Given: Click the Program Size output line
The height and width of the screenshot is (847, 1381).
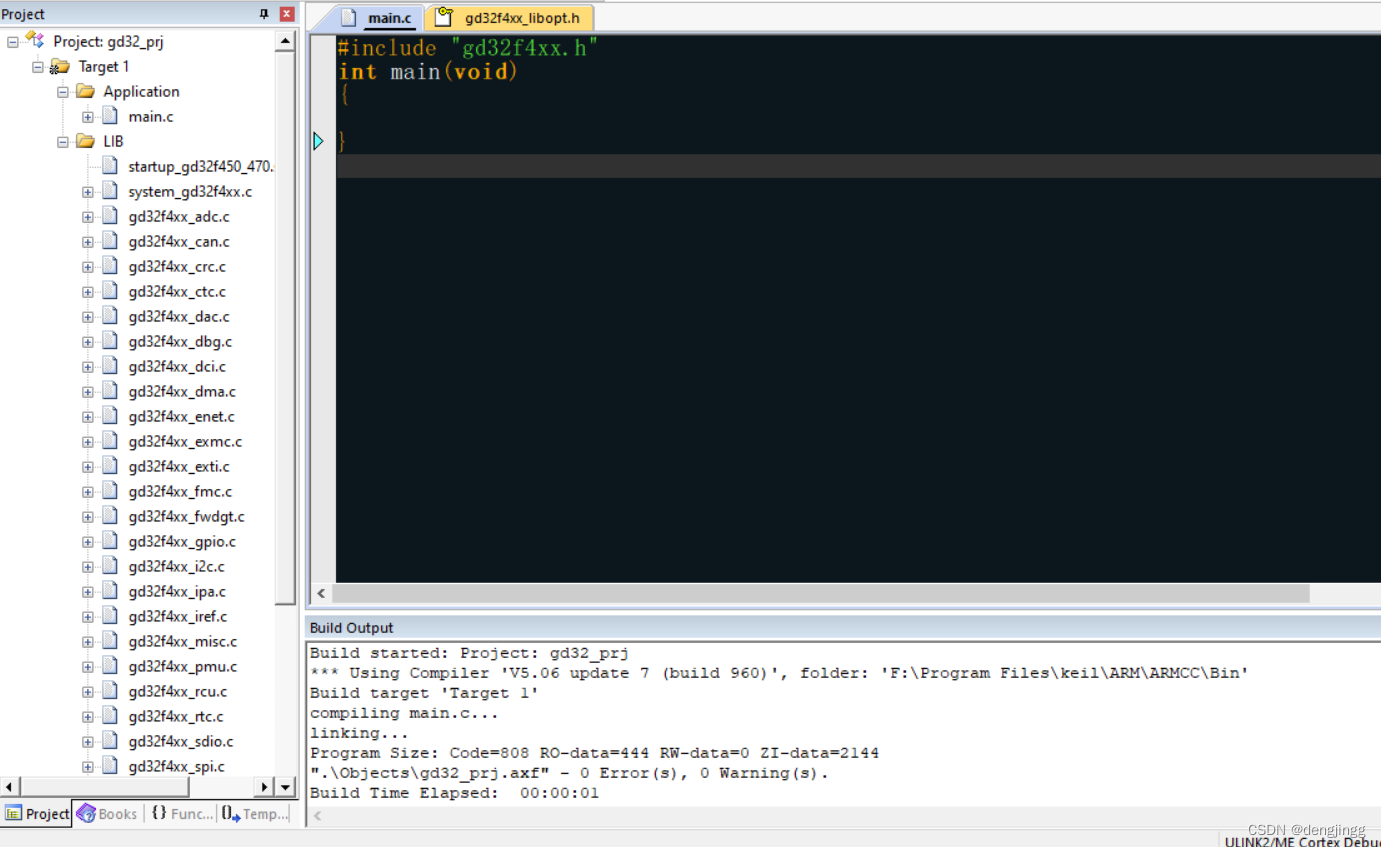Looking at the screenshot, I should point(594,753).
